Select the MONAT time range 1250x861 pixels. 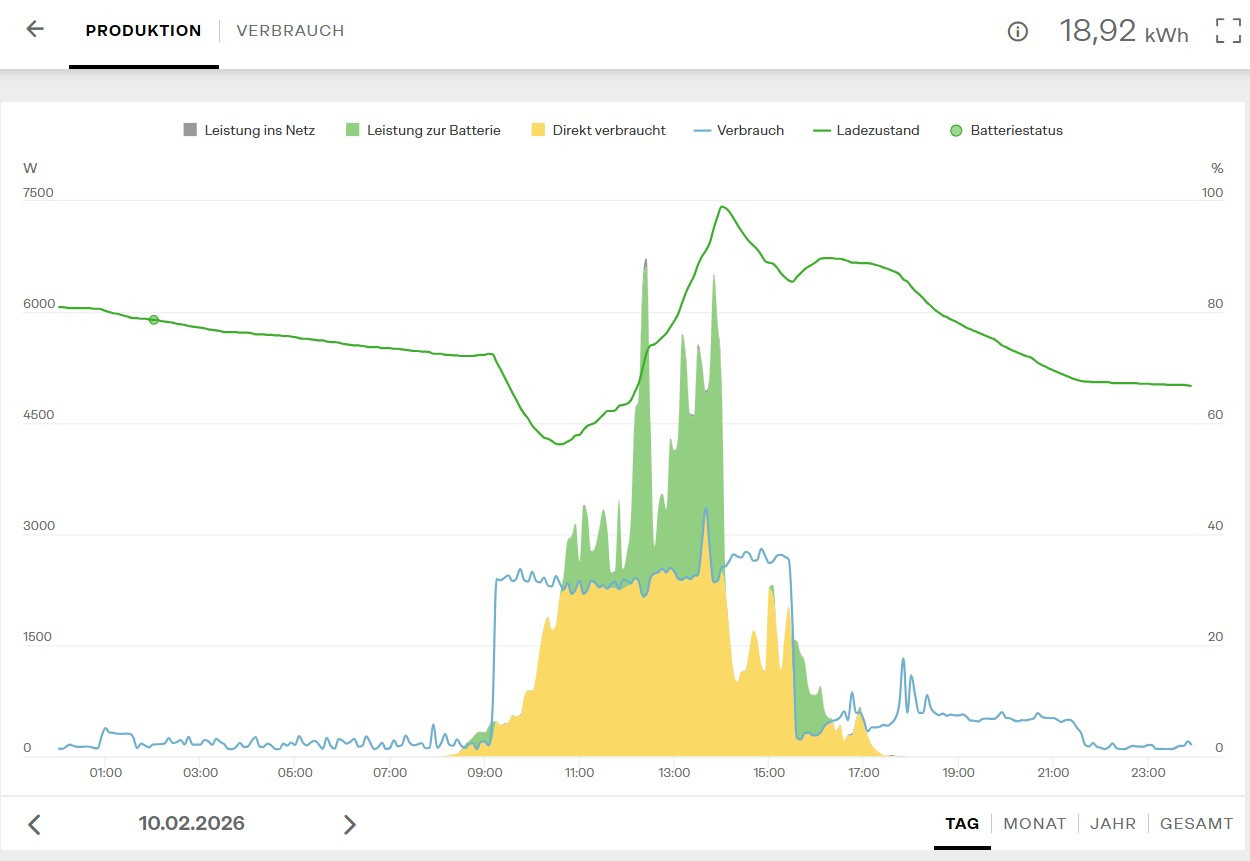tap(1035, 824)
